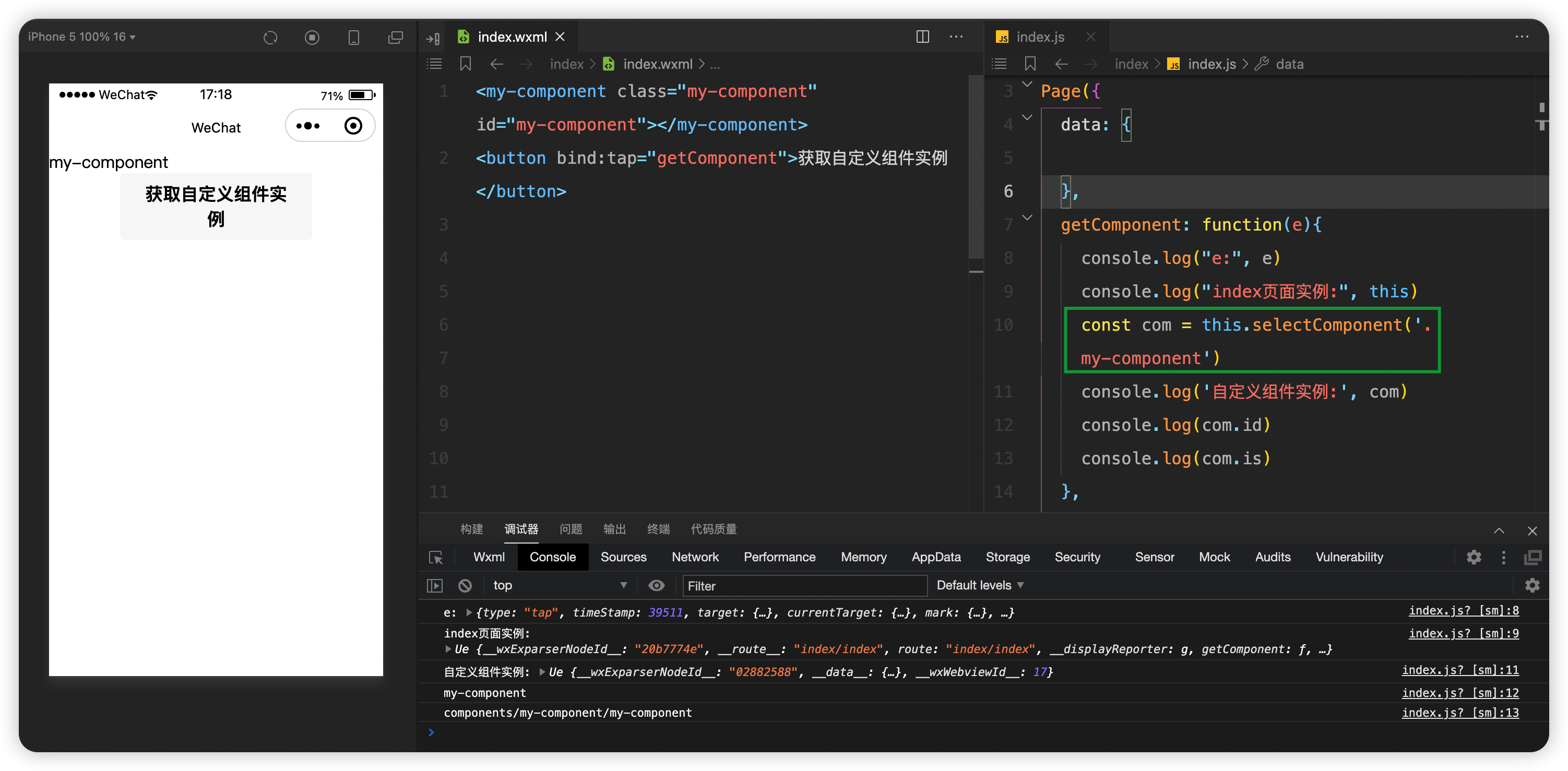Open source link index.js? [sm]:13
The height and width of the screenshot is (771, 1568).
coord(1459,713)
